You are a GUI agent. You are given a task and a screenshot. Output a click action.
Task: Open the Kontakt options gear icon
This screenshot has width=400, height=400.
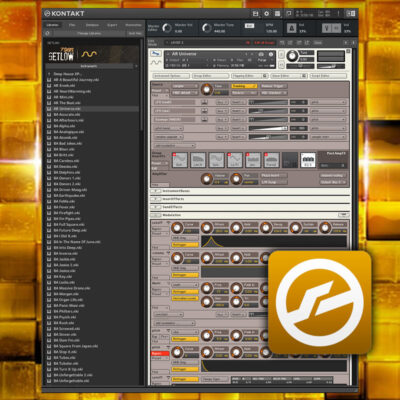tap(266, 14)
